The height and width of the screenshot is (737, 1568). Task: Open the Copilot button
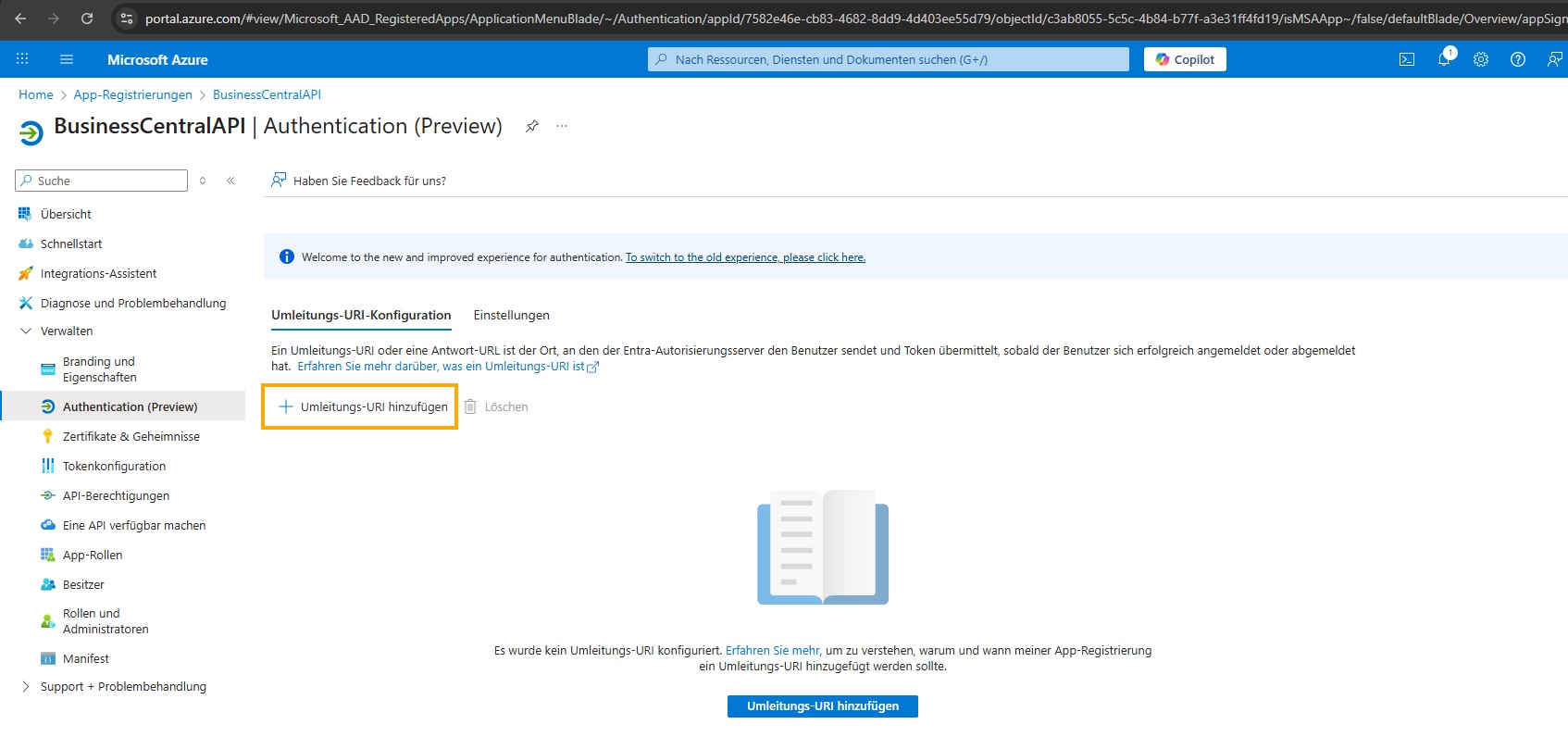pyautogui.click(x=1185, y=59)
